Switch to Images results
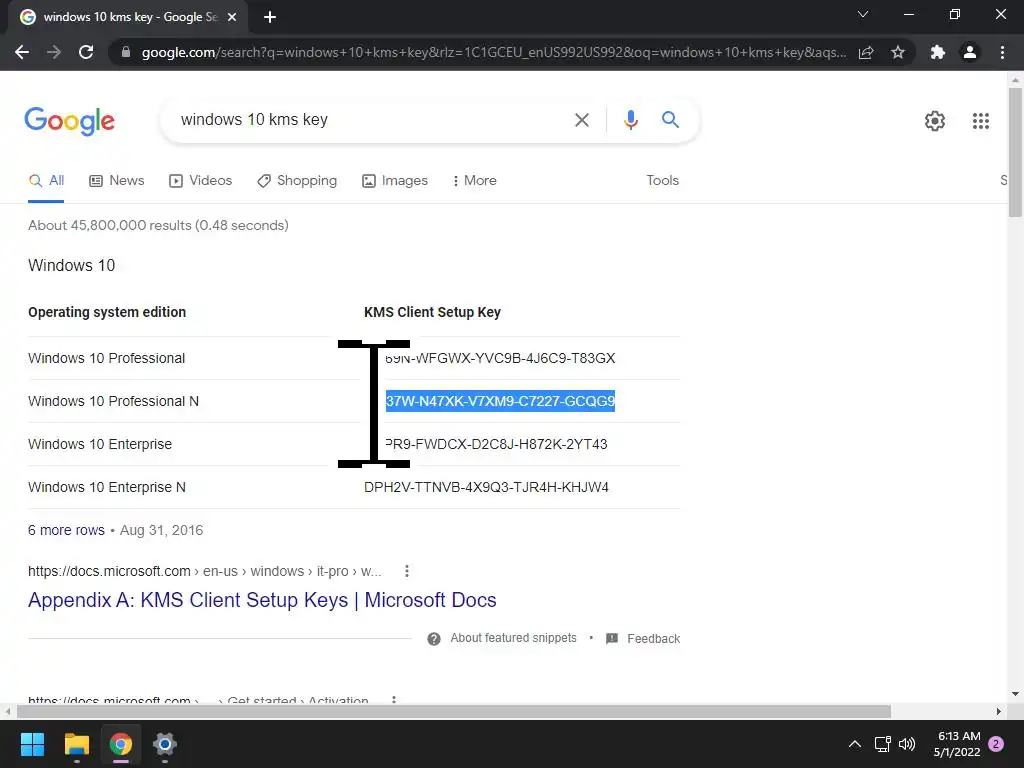The image size is (1024, 768). (394, 181)
